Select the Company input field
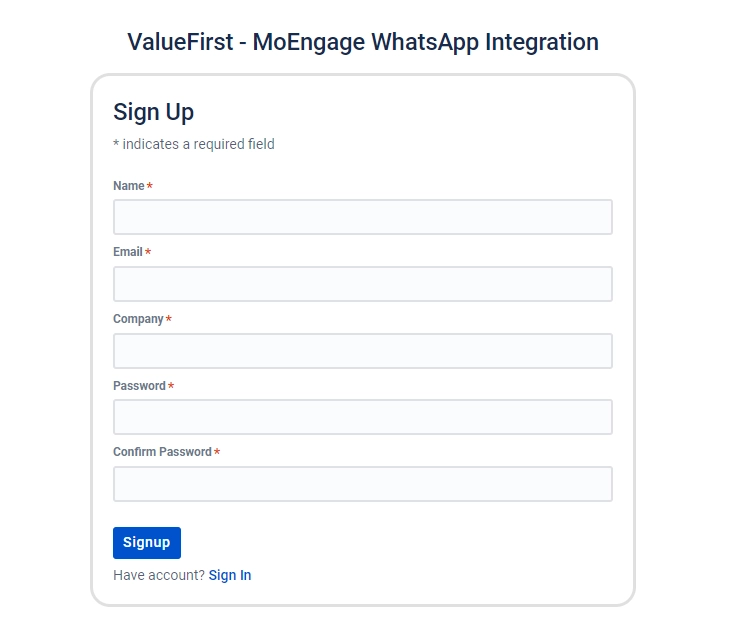730x634 pixels. [x=362, y=351]
